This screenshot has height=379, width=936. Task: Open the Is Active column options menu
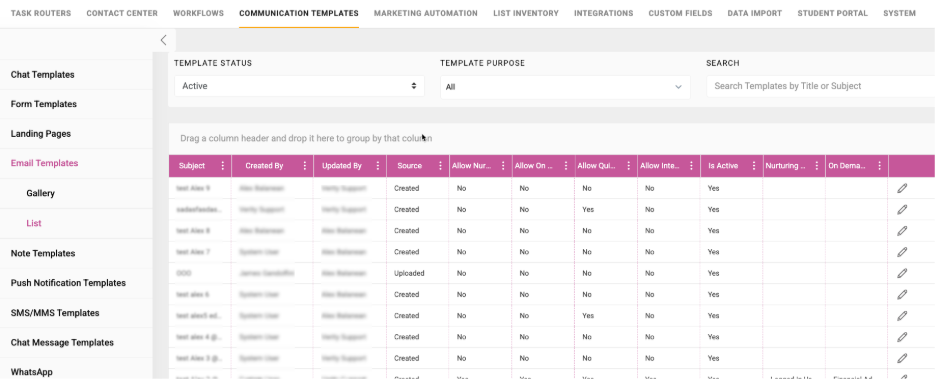754,166
